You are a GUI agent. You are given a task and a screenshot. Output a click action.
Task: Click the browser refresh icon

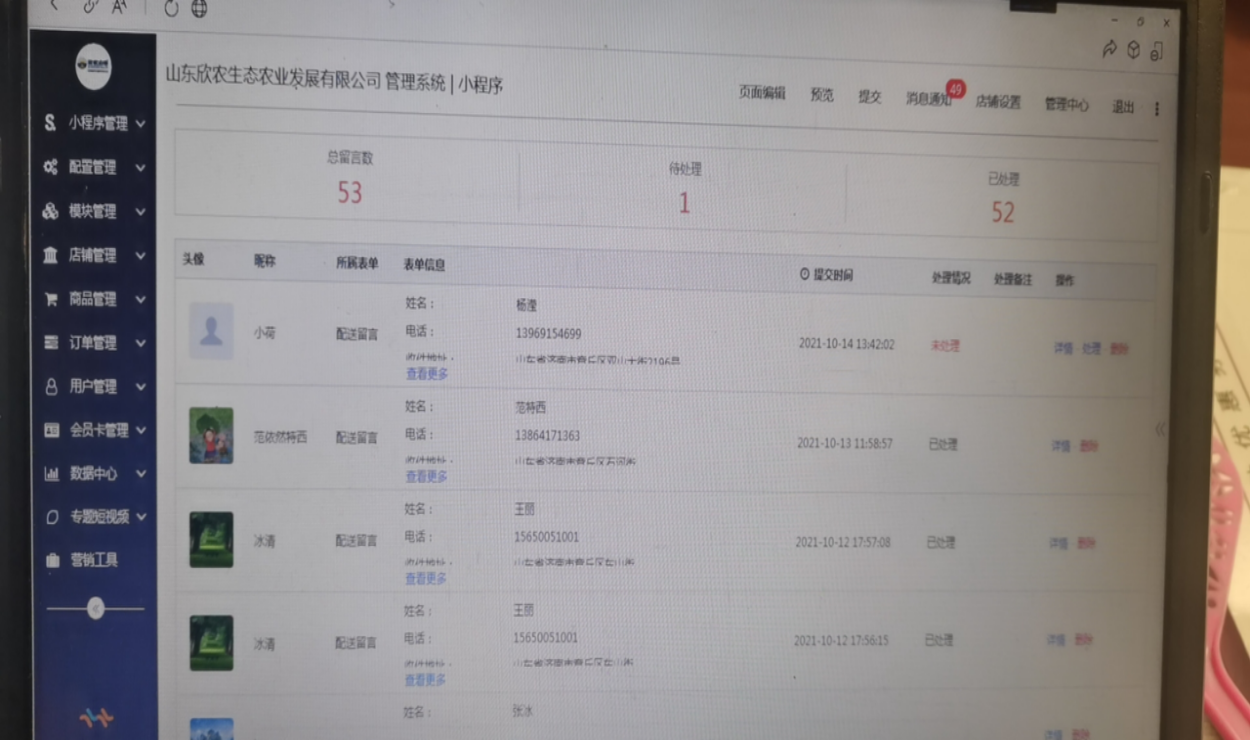pyautogui.click(x=170, y=8)
